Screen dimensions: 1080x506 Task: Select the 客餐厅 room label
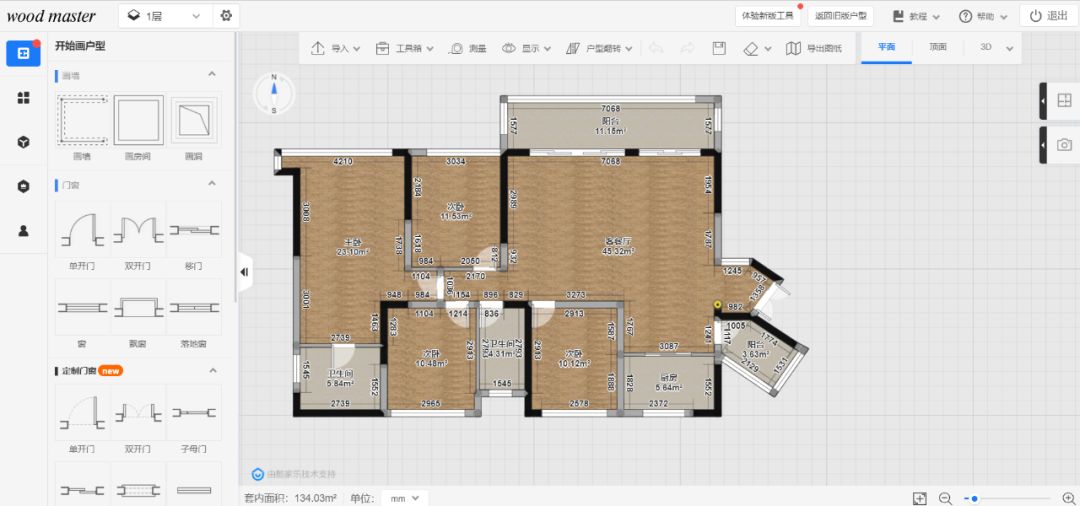[618, 242]
